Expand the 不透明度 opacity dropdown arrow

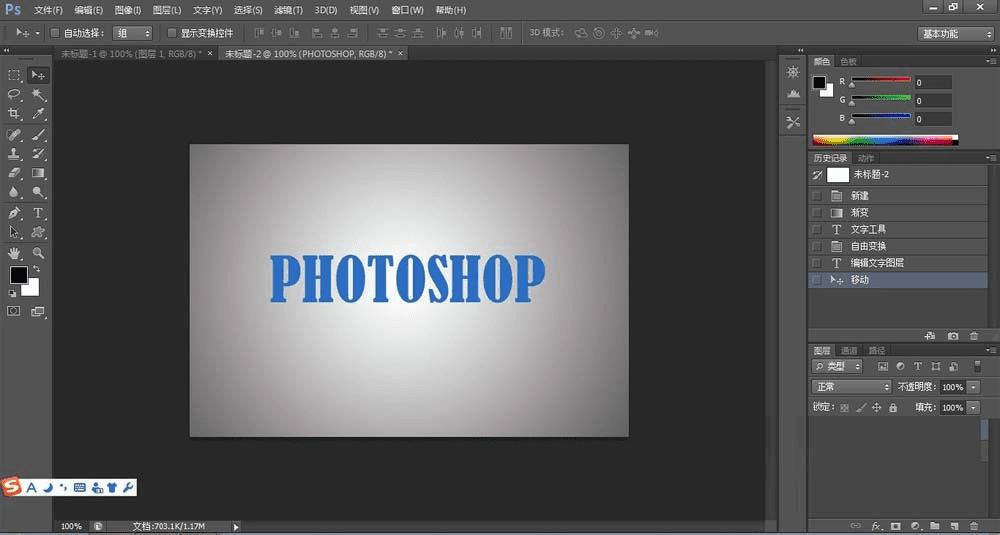[973, 387]
